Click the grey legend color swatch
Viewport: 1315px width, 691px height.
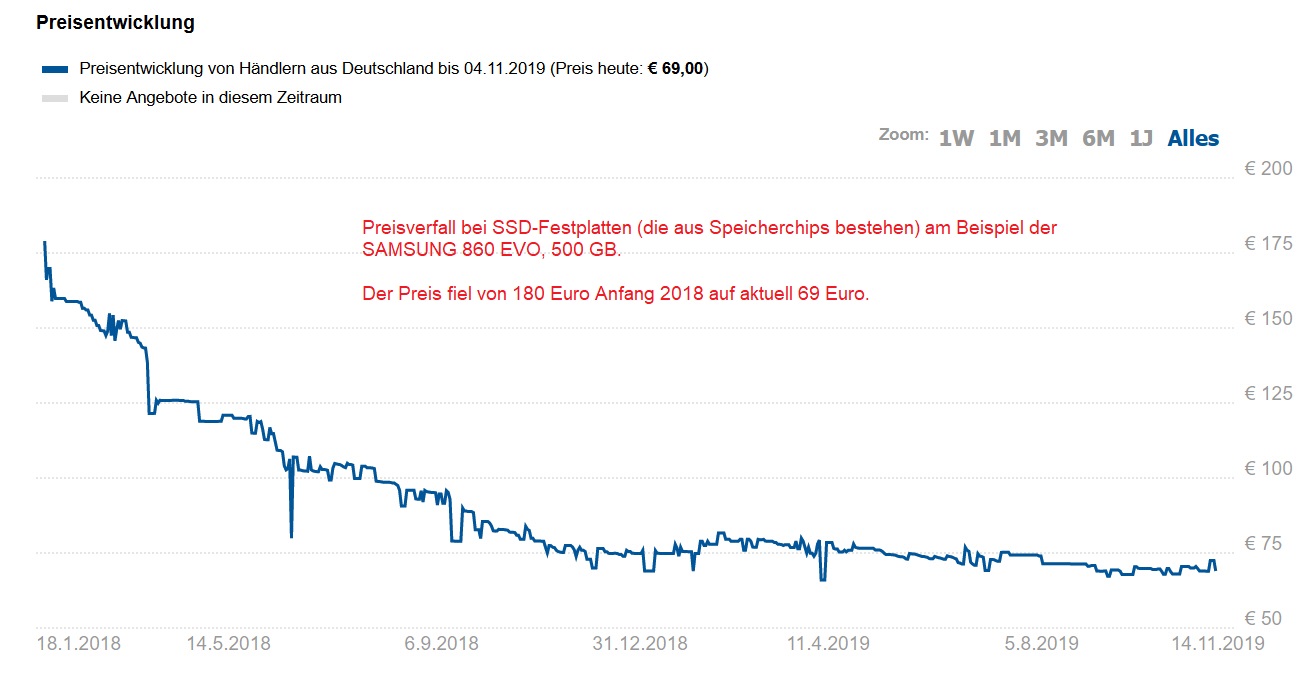pos(55,98)
